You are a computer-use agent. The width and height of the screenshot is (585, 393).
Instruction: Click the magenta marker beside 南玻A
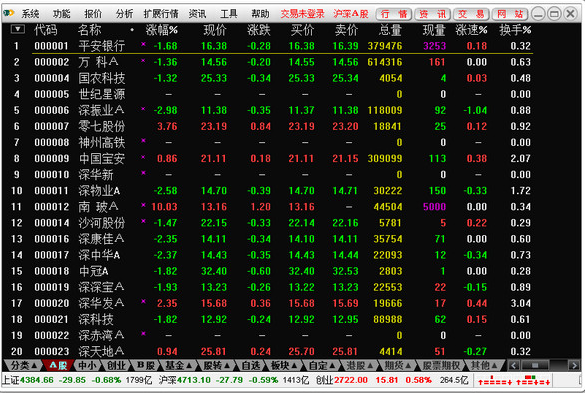(x=143, y=205)
